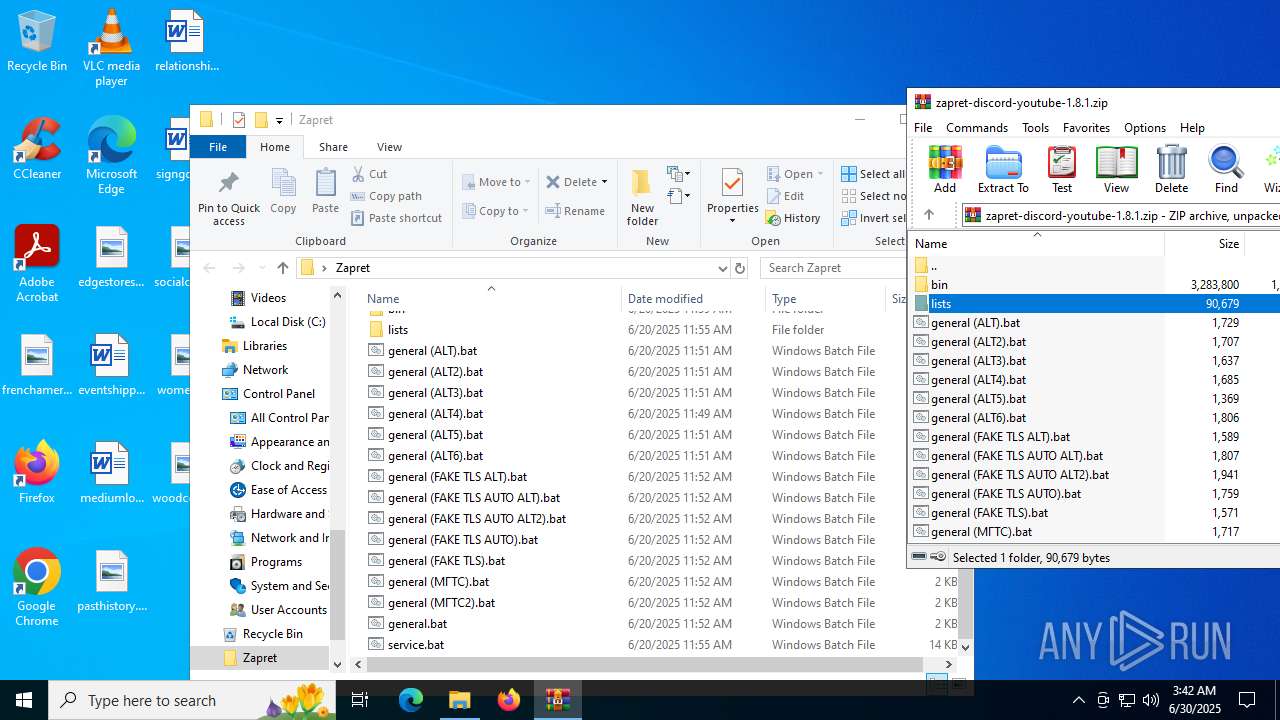Click Select all in Explorer ribbon

pos(873,174)
